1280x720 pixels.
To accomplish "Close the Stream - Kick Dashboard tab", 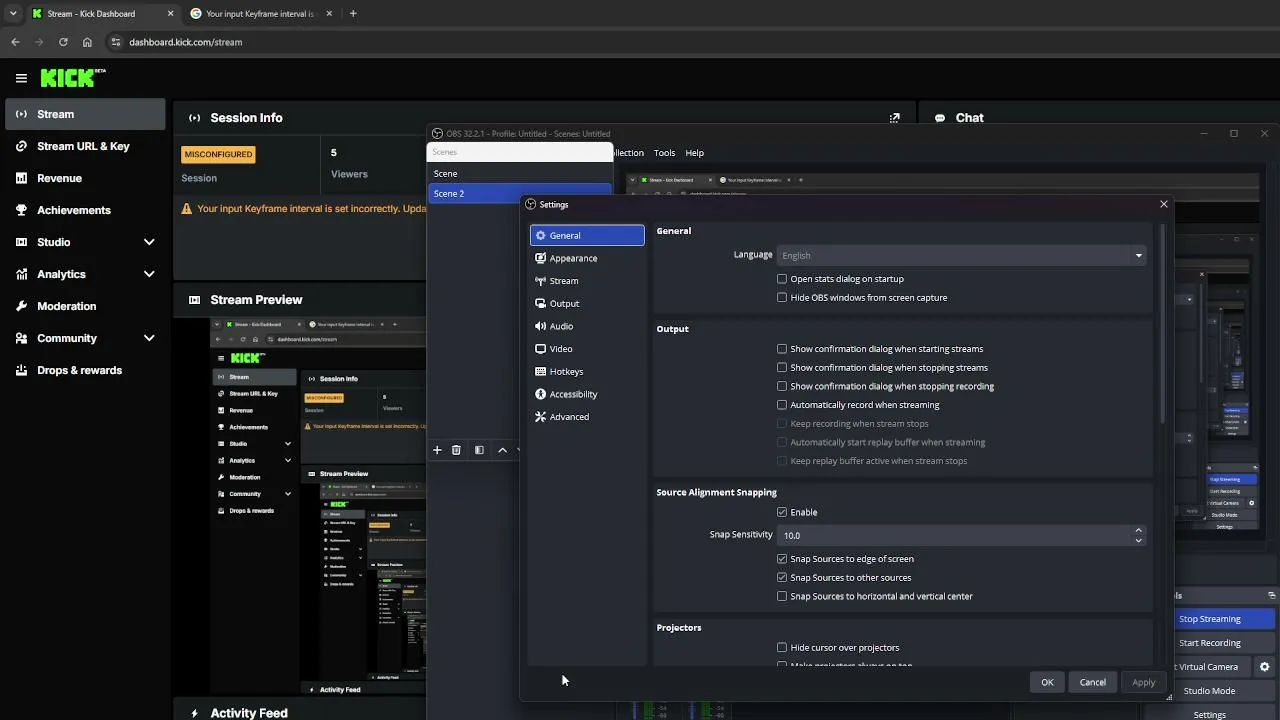I will coord(170,14).
